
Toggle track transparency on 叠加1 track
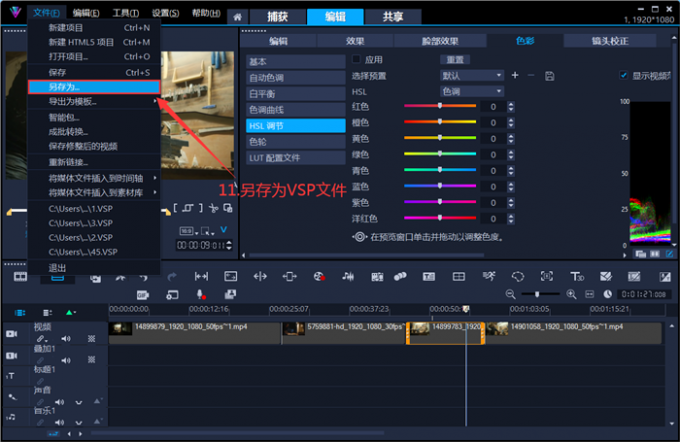92,360
